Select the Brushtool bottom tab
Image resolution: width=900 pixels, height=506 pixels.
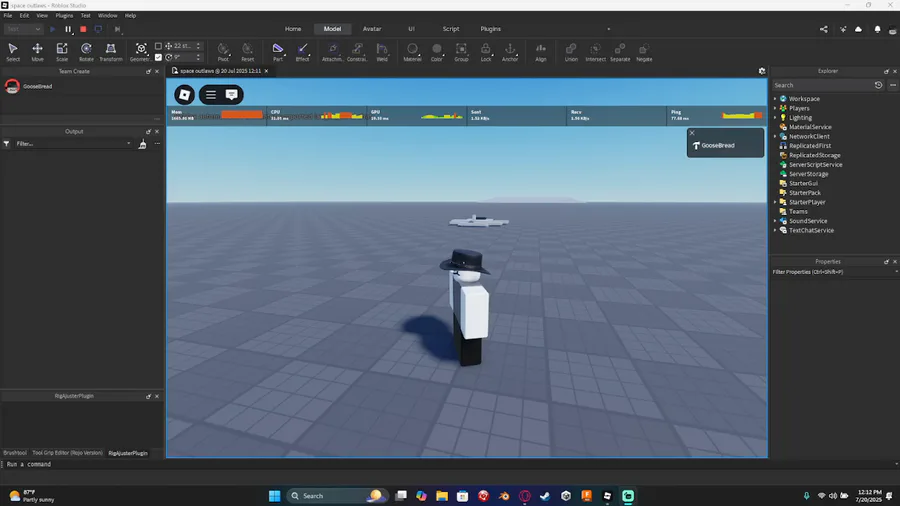pyautogui.click(x=15, y=453)
